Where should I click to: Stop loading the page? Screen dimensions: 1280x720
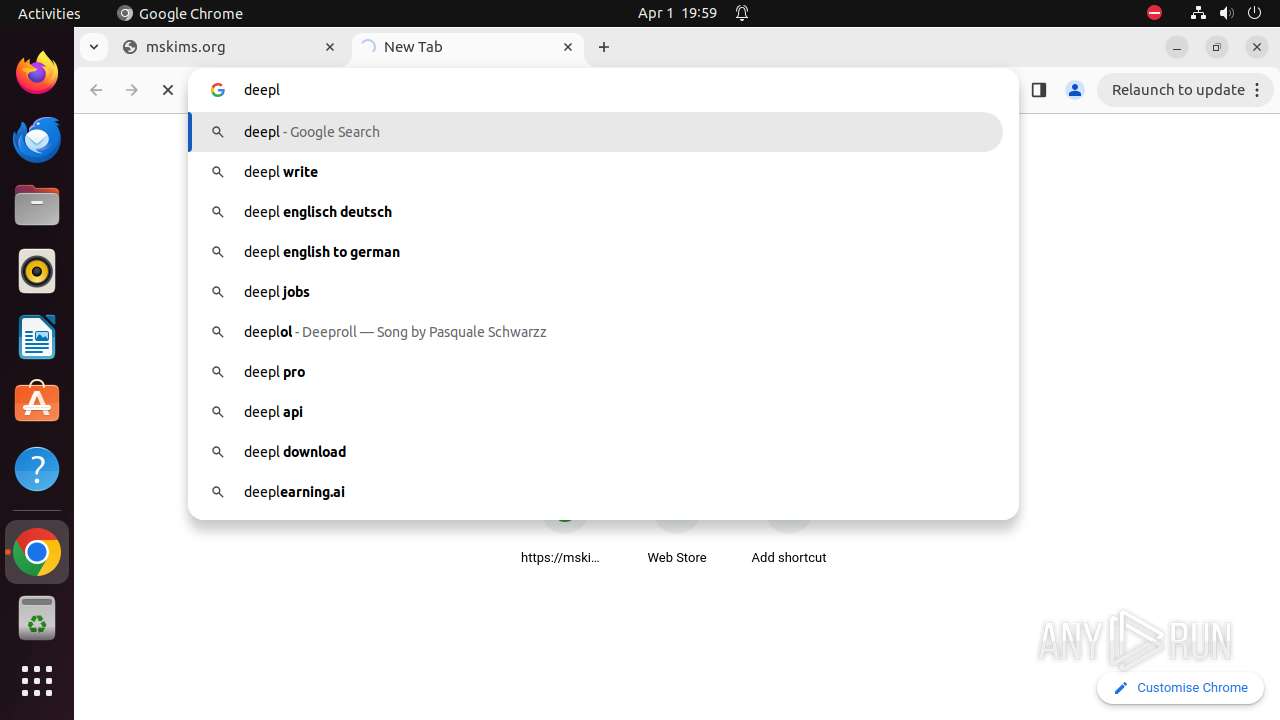pos(168,90)
